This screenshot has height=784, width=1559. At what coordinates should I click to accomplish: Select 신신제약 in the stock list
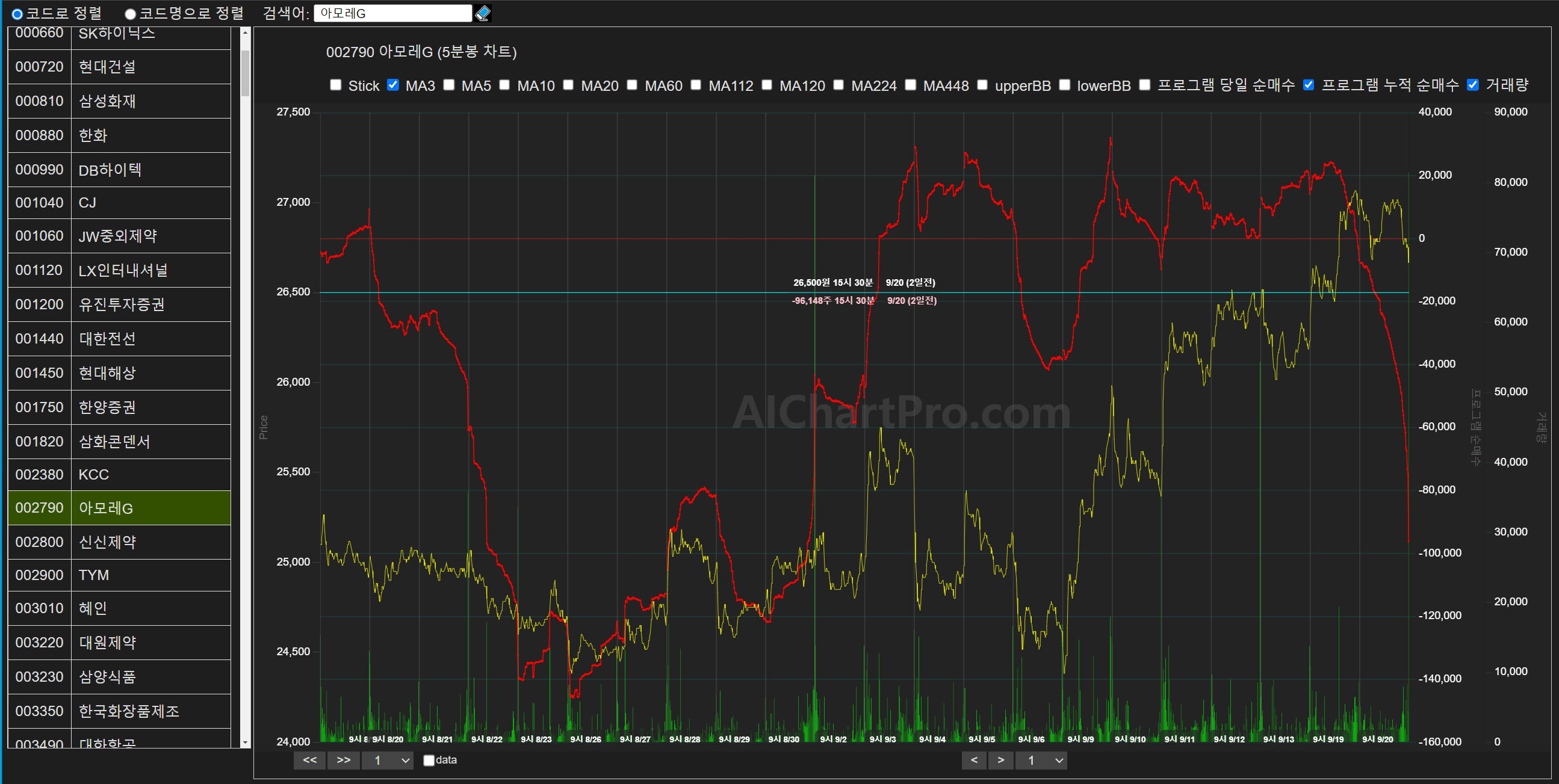pos(119,542)
